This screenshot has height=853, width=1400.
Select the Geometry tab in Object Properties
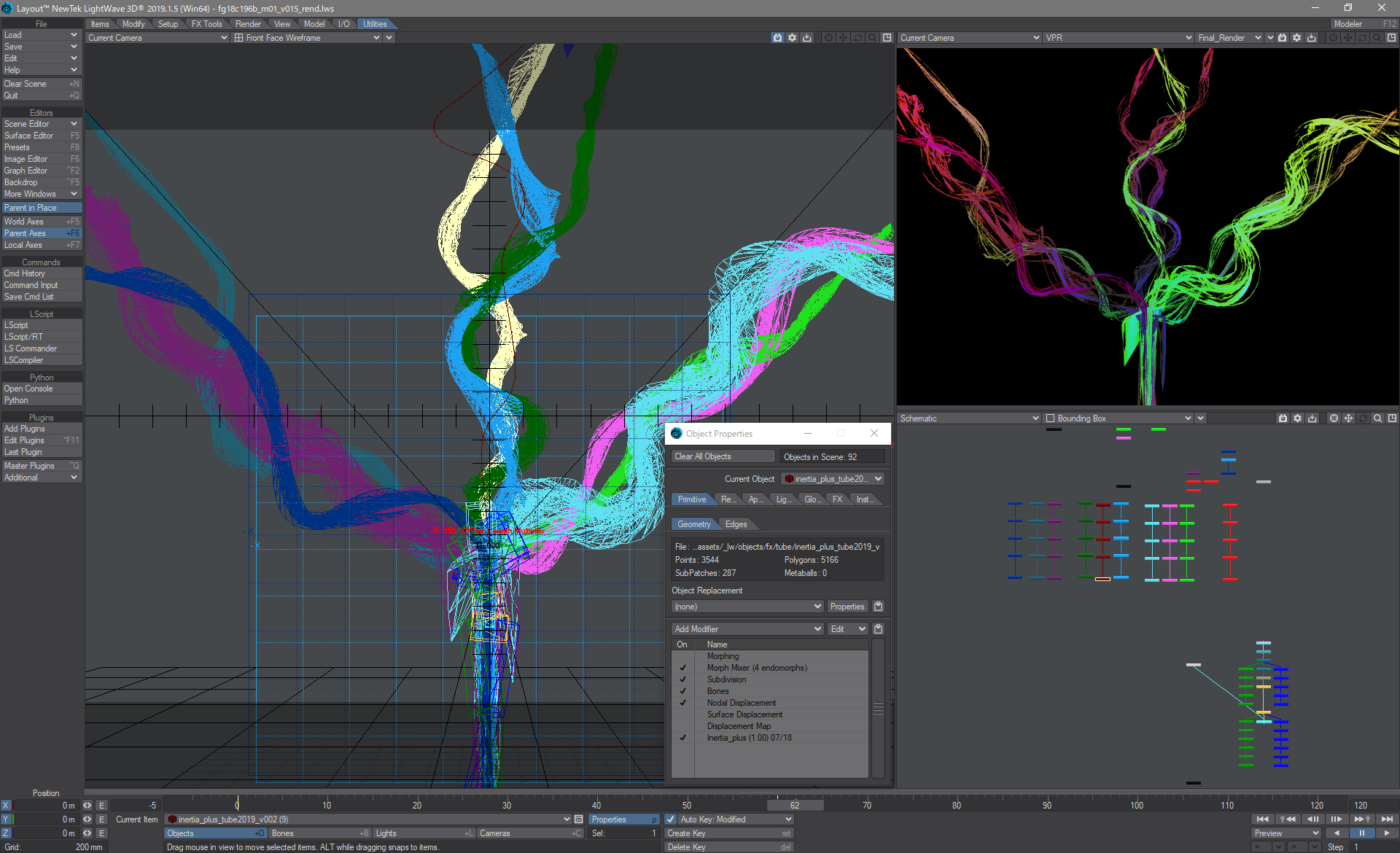coord(694,523)
